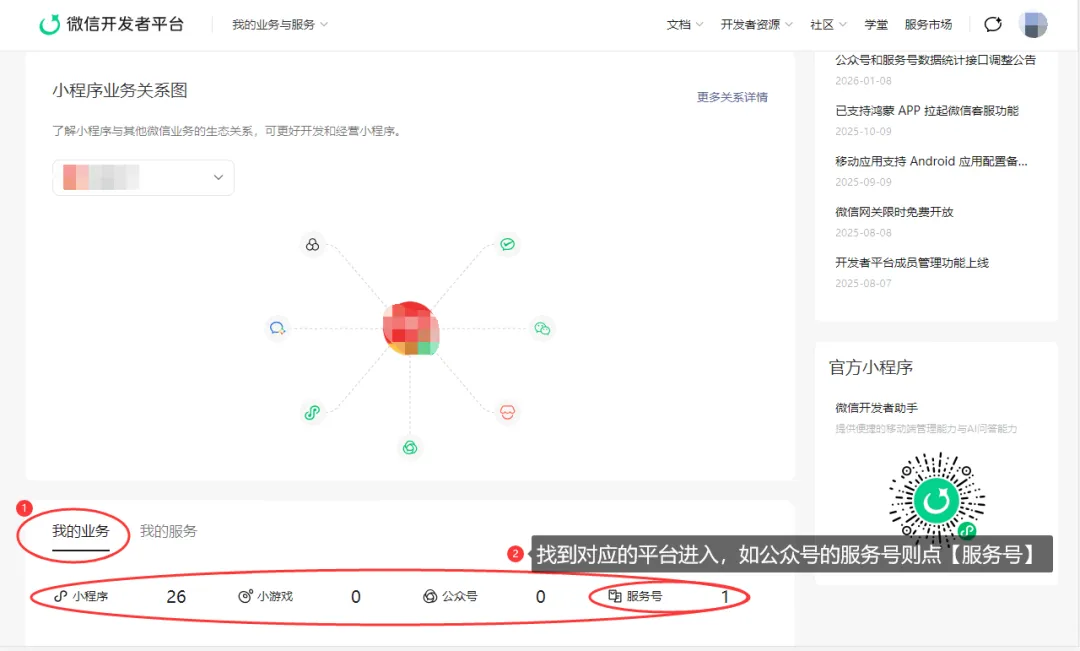Click the date 2025-09-09
Screen dimensions: 1080x651
(864, 182)
